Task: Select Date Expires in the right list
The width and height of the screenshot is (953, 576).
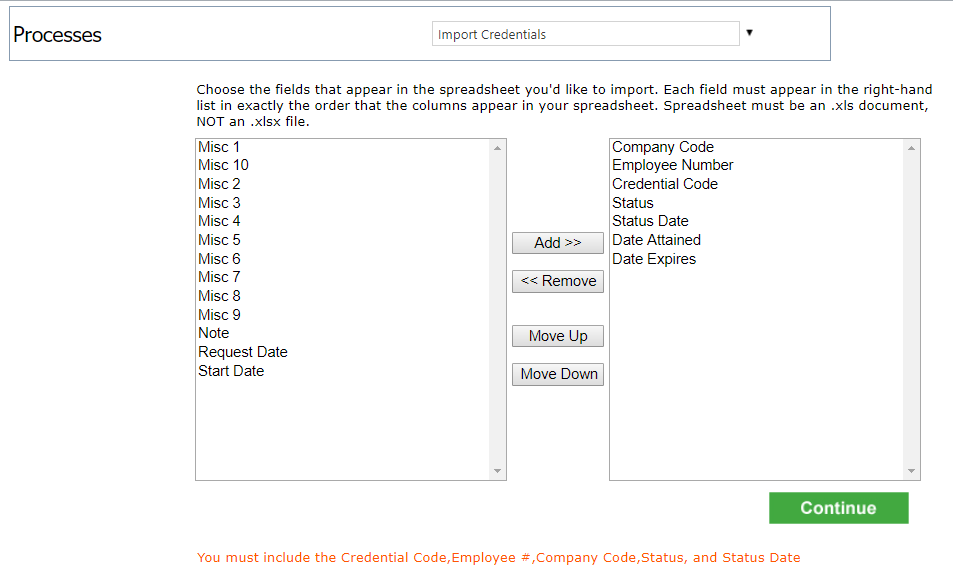Action: pos(757,259)
